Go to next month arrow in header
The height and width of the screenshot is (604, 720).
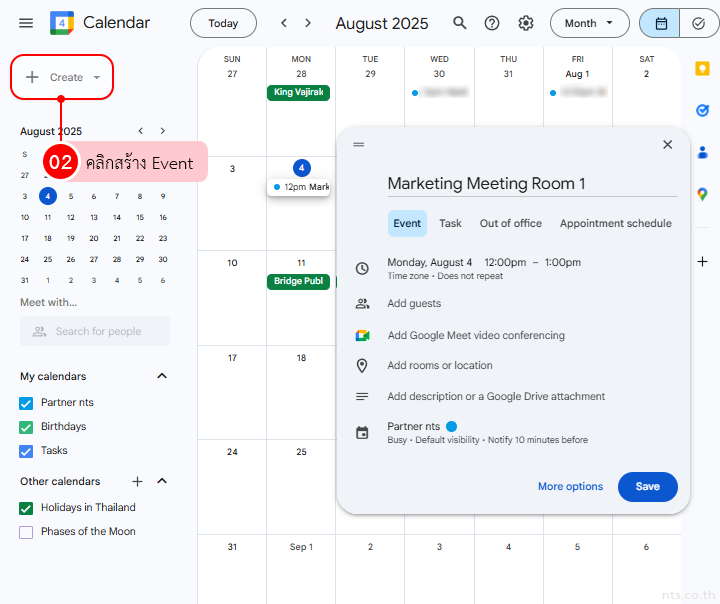308,23
